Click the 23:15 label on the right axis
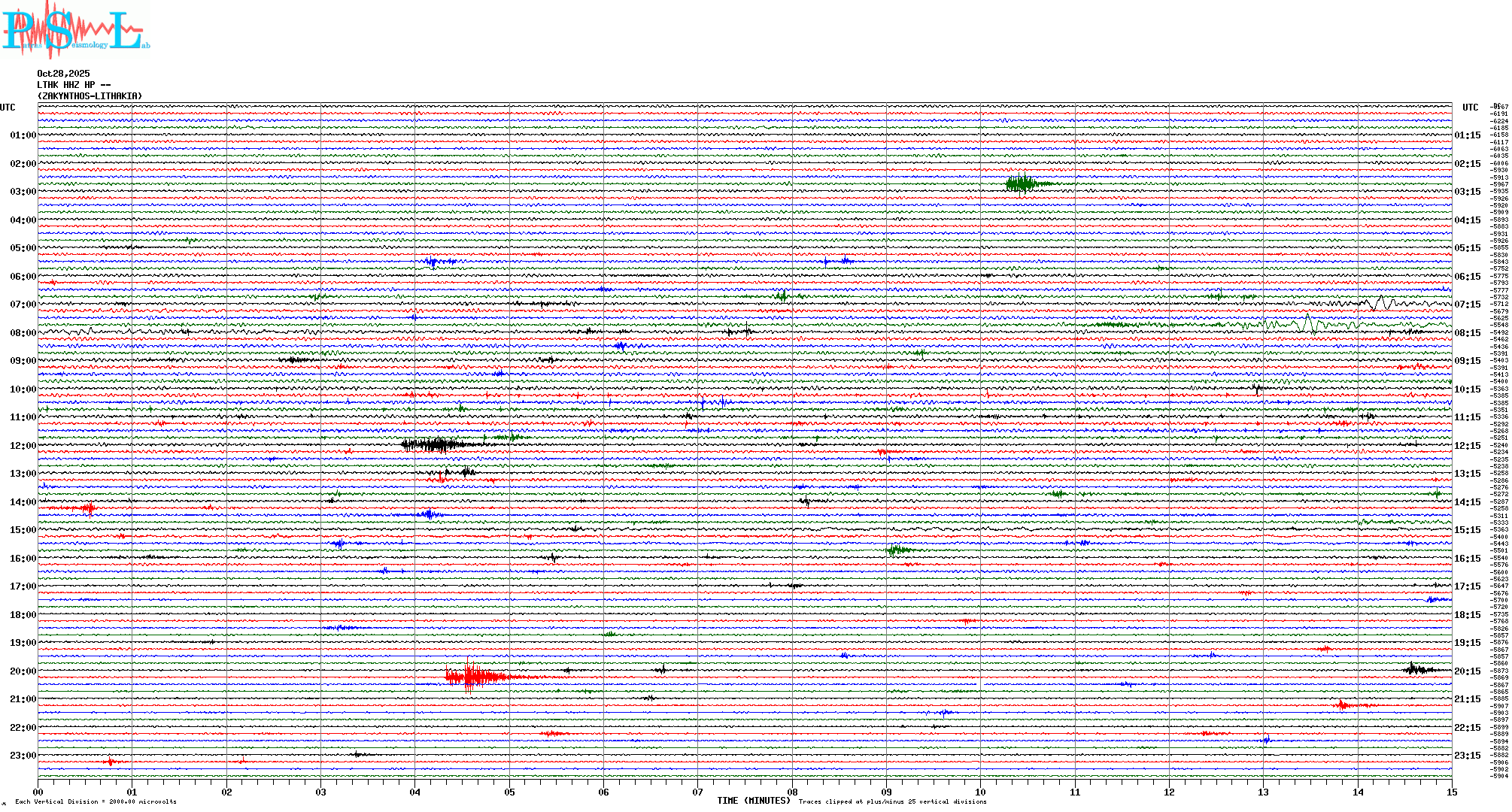The width and height of the screenshot is (1512, 812). click(1467, 756)
